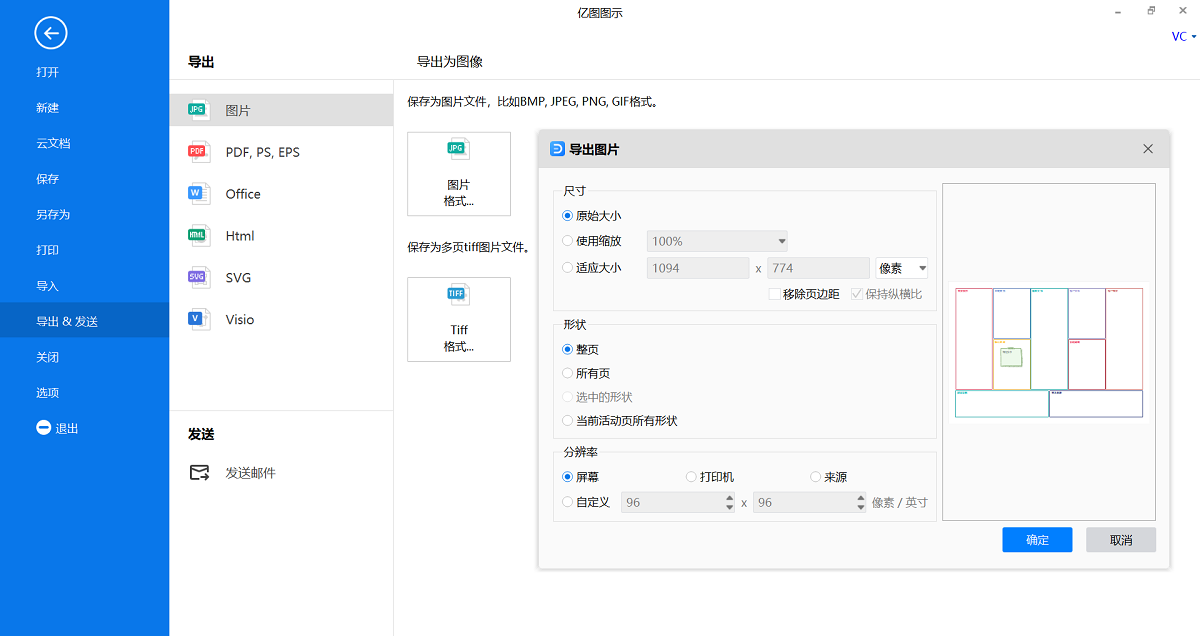Click the SVG file icon
The image size is (1200, 636).
198,278
